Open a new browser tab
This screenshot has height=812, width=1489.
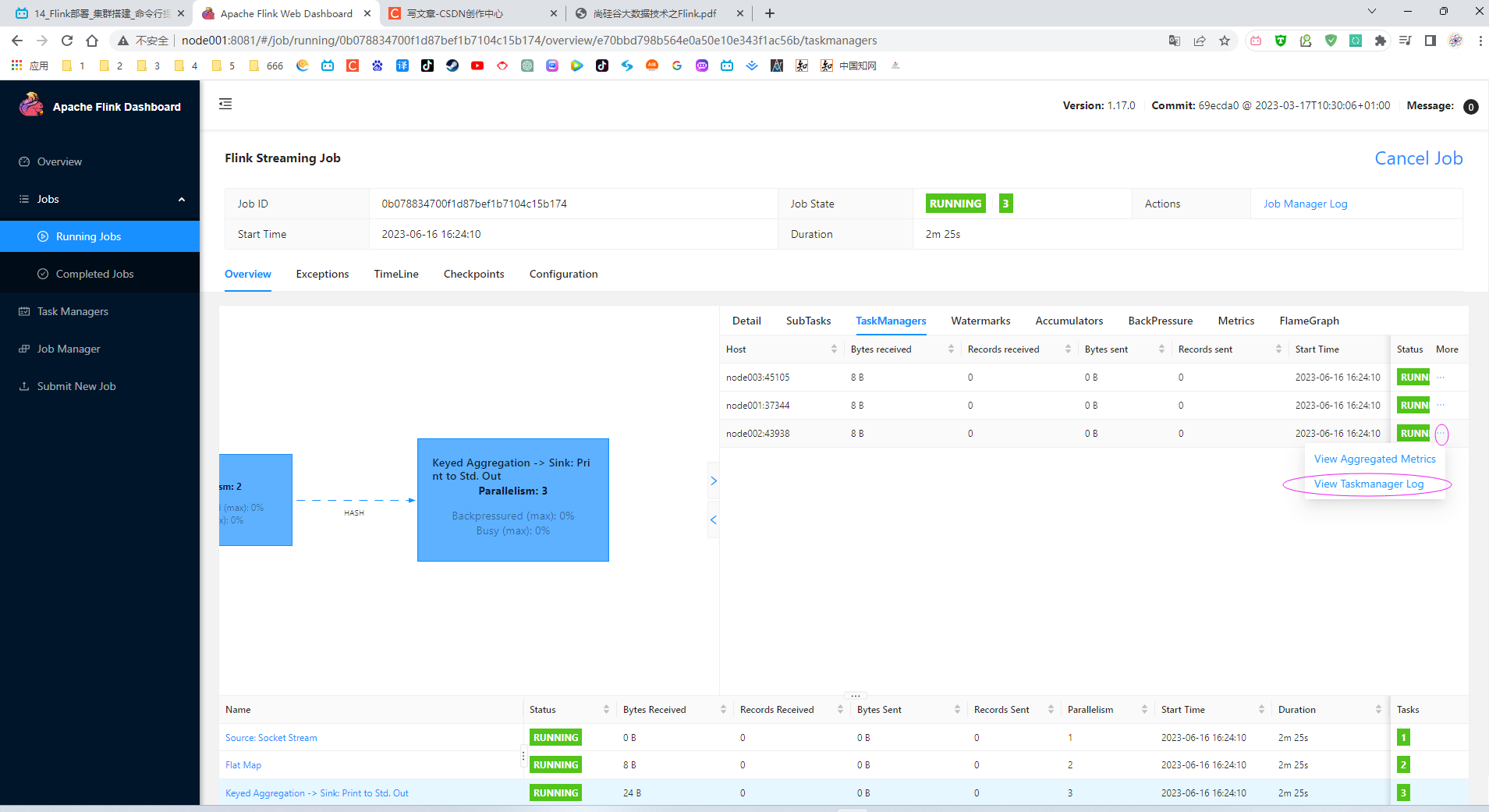[770, 13]
